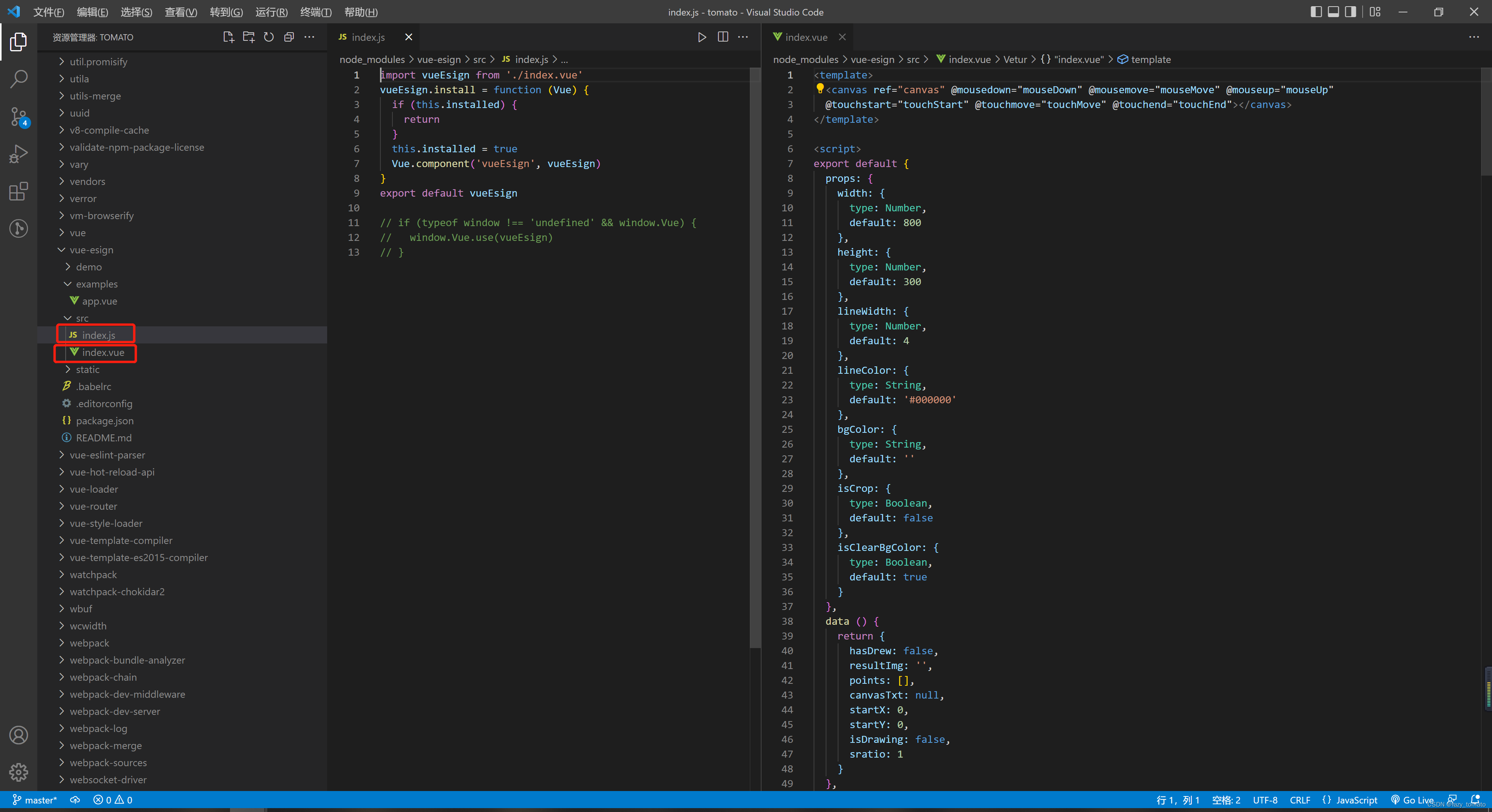Open the Search view in activity bar

click(x=19, y=79)
